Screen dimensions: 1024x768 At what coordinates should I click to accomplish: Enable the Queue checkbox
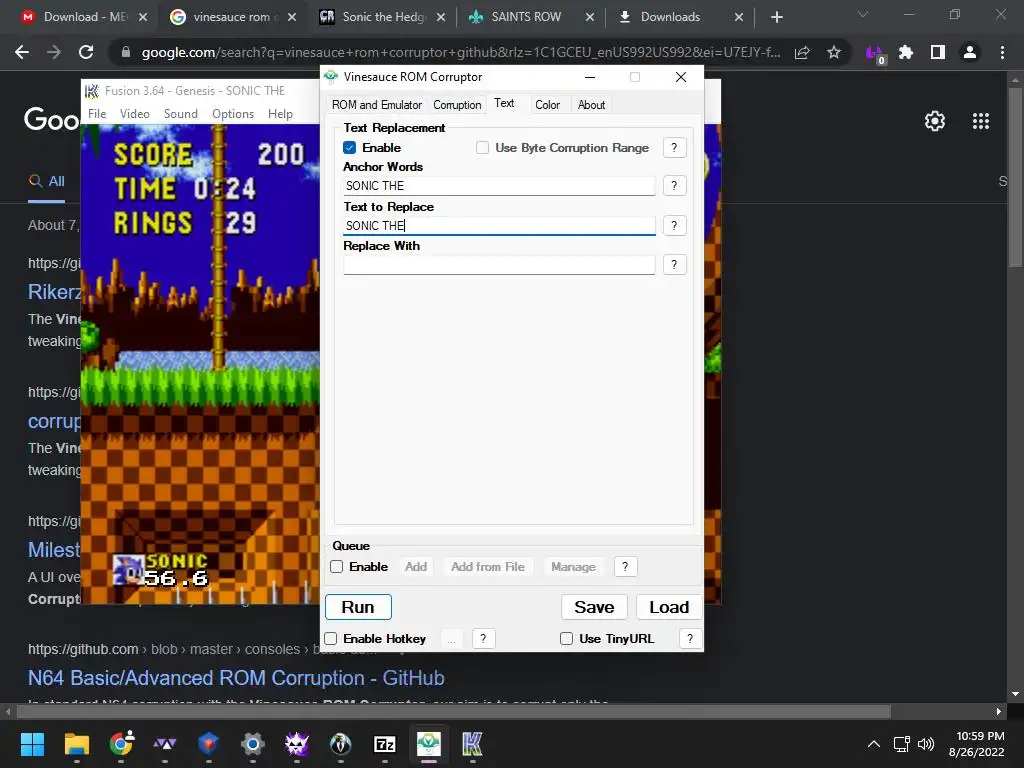tap(337, 567)
